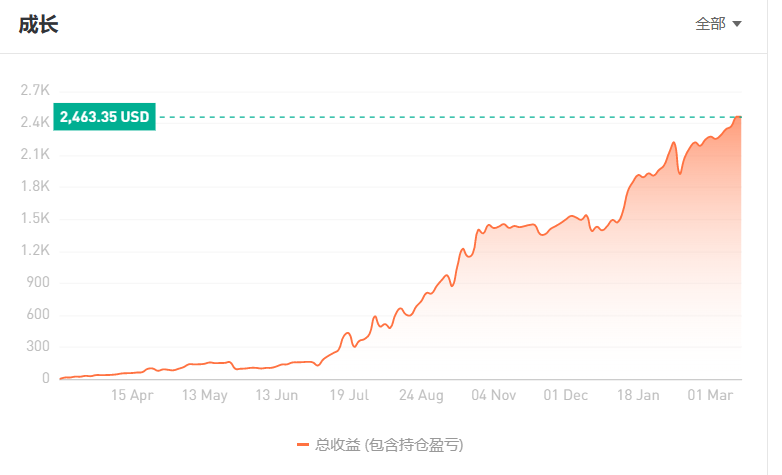Click the green dashed current-value line
The height and width of the screenshot is (475, 782).
(x=449, y=117)
